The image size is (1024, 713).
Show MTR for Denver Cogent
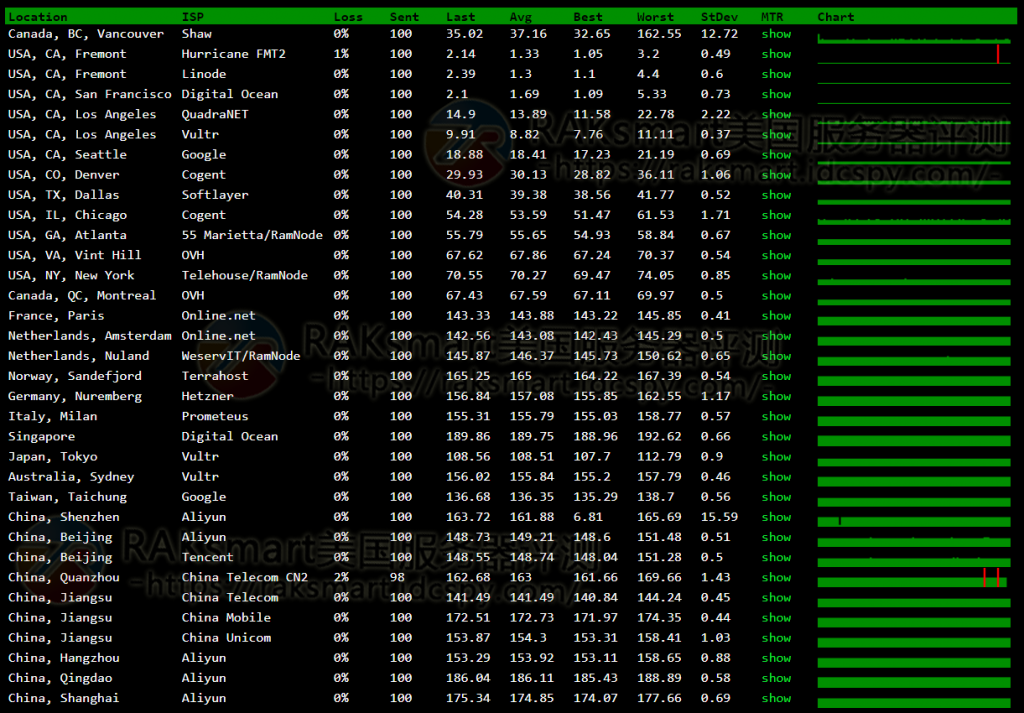point(776,175)
